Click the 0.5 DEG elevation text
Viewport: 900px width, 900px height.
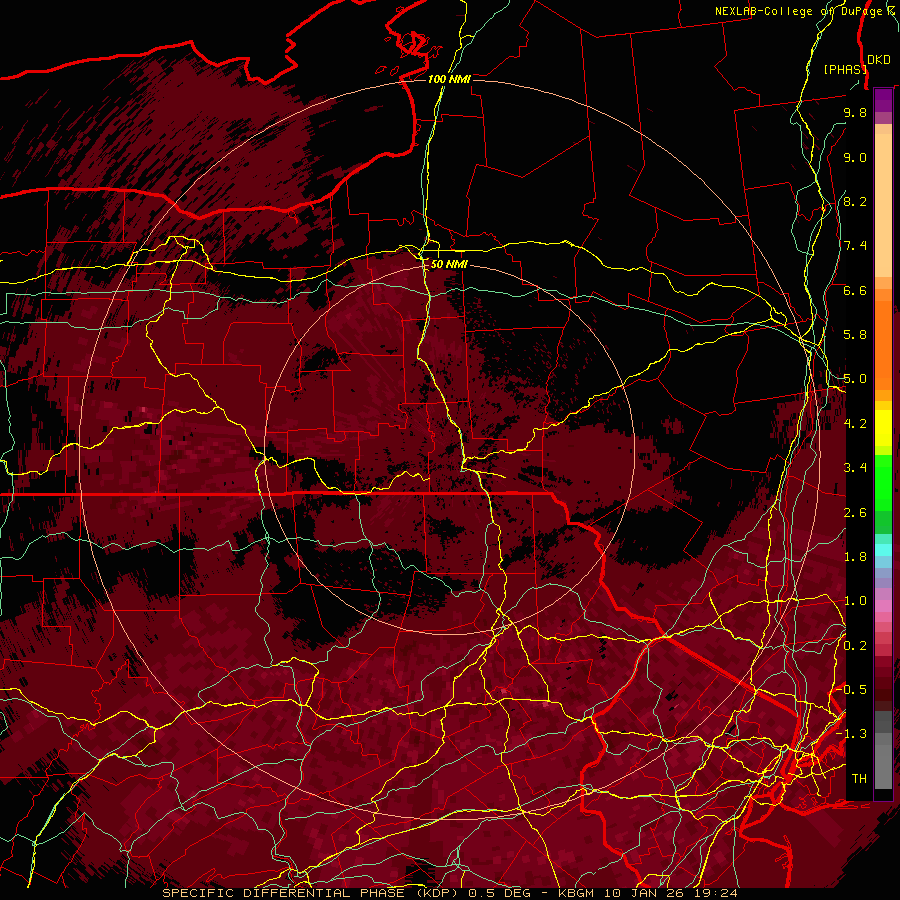pyautogui.click(x=499, y=893)
